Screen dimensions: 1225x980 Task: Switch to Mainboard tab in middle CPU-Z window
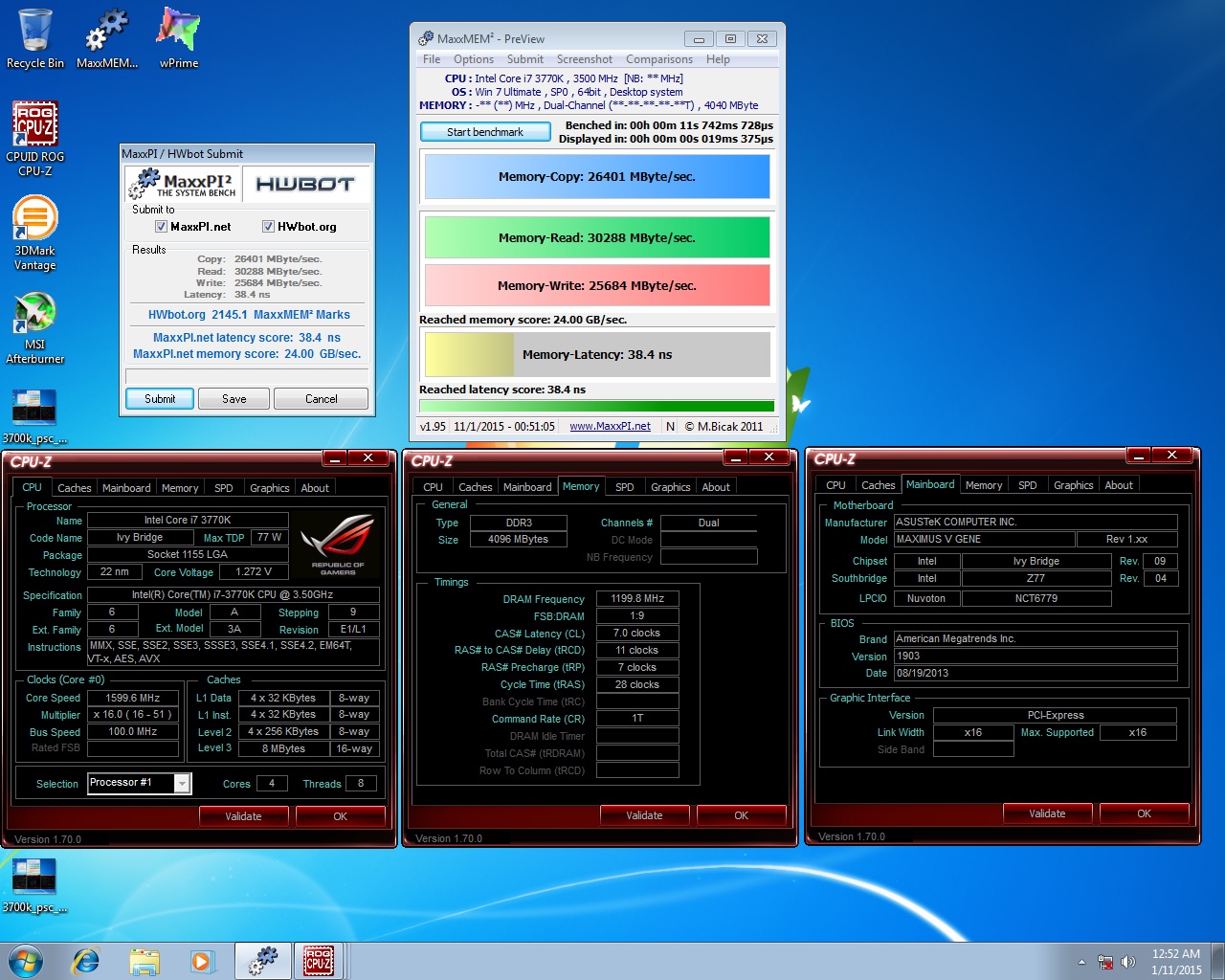point(527,487)
